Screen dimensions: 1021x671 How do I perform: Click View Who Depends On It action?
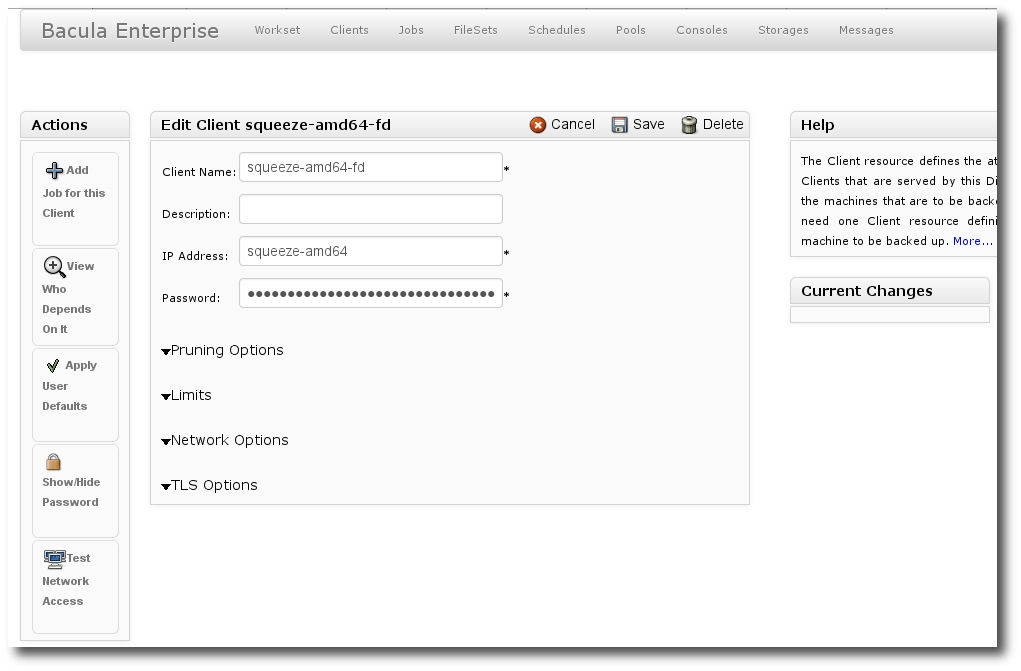point(76,296)
